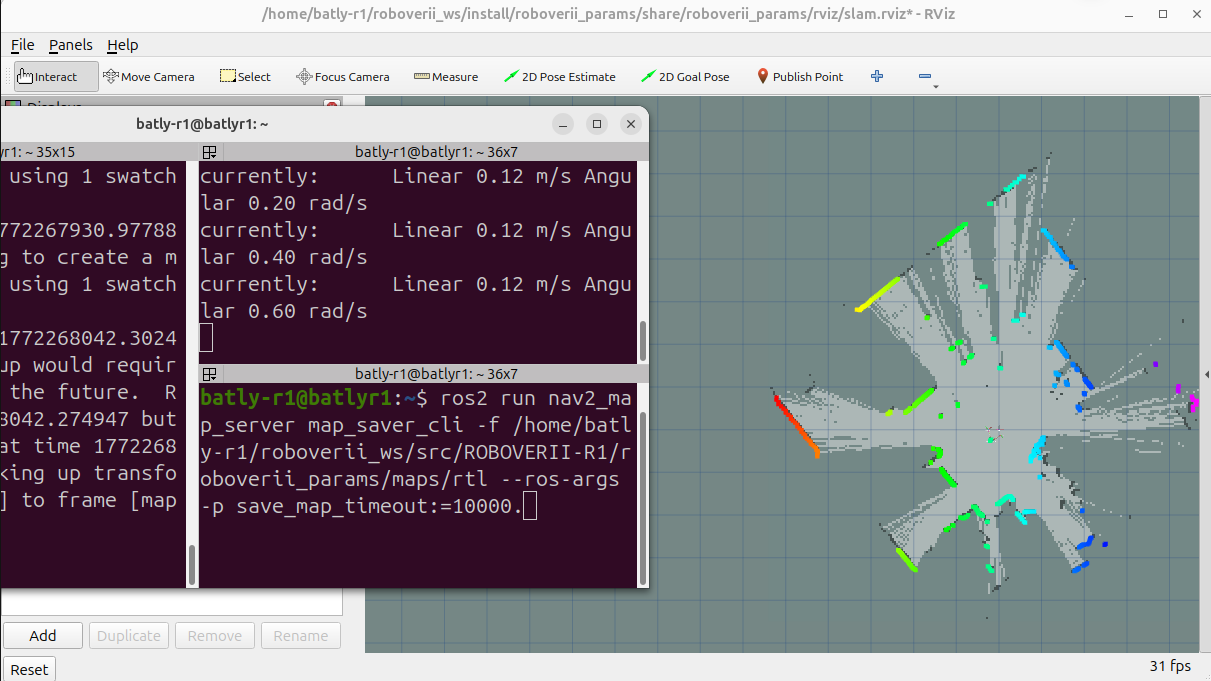Click the blue plus add-tool icon

[x=877, y=76]
